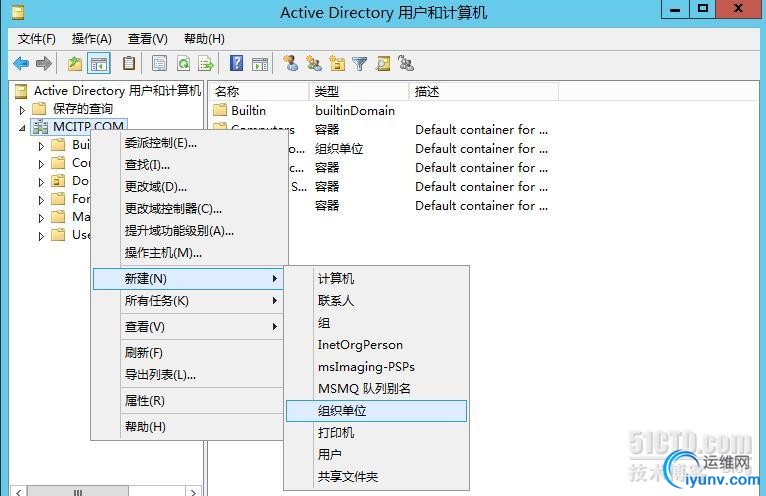Choose 刷新(F) from context menu
Image resolution: width=766 pixels, height=496 pixels.
[x=188, y=352]
